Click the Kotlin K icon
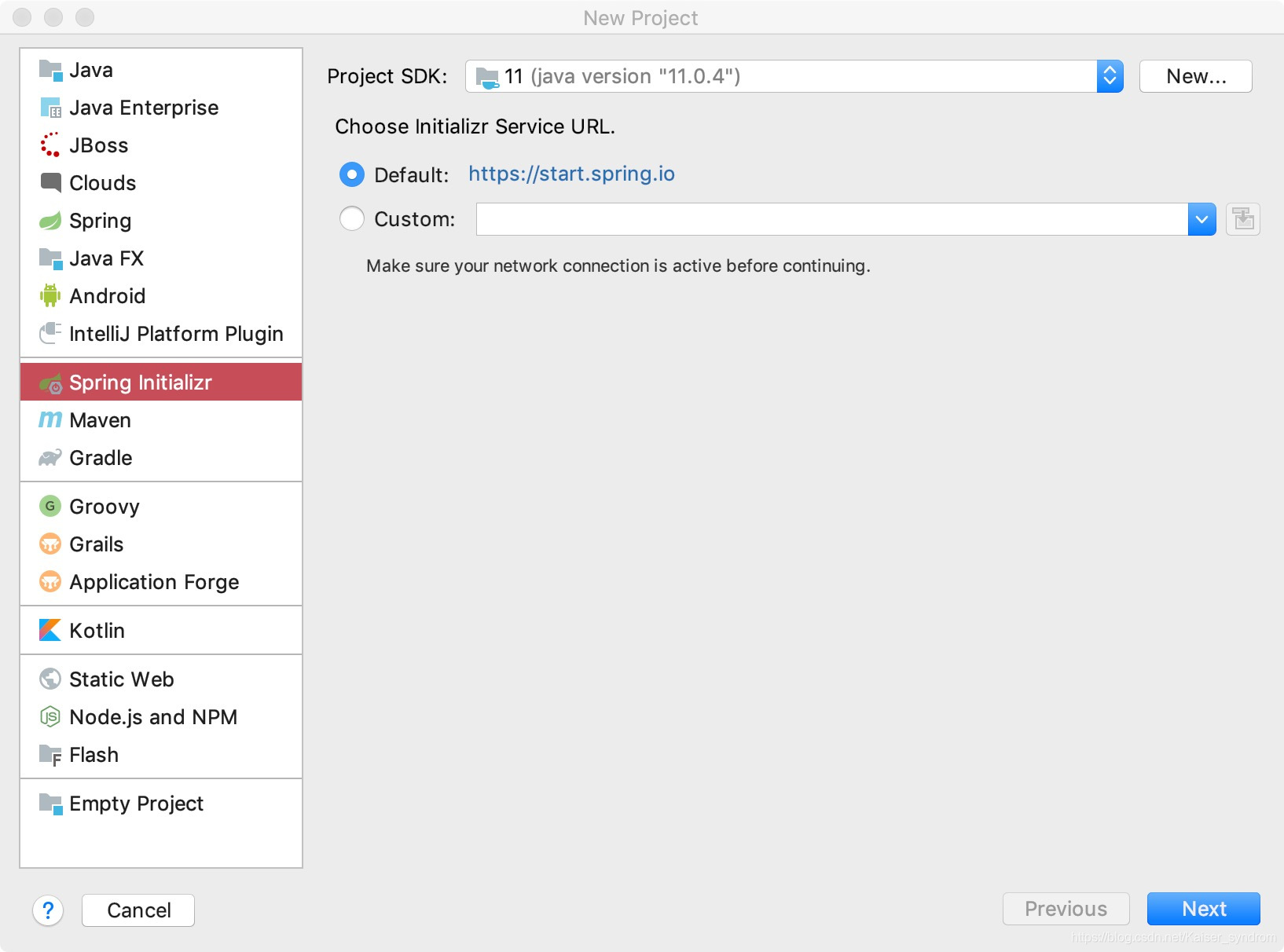Screen dimensions: 1284x952 point(50,631)
